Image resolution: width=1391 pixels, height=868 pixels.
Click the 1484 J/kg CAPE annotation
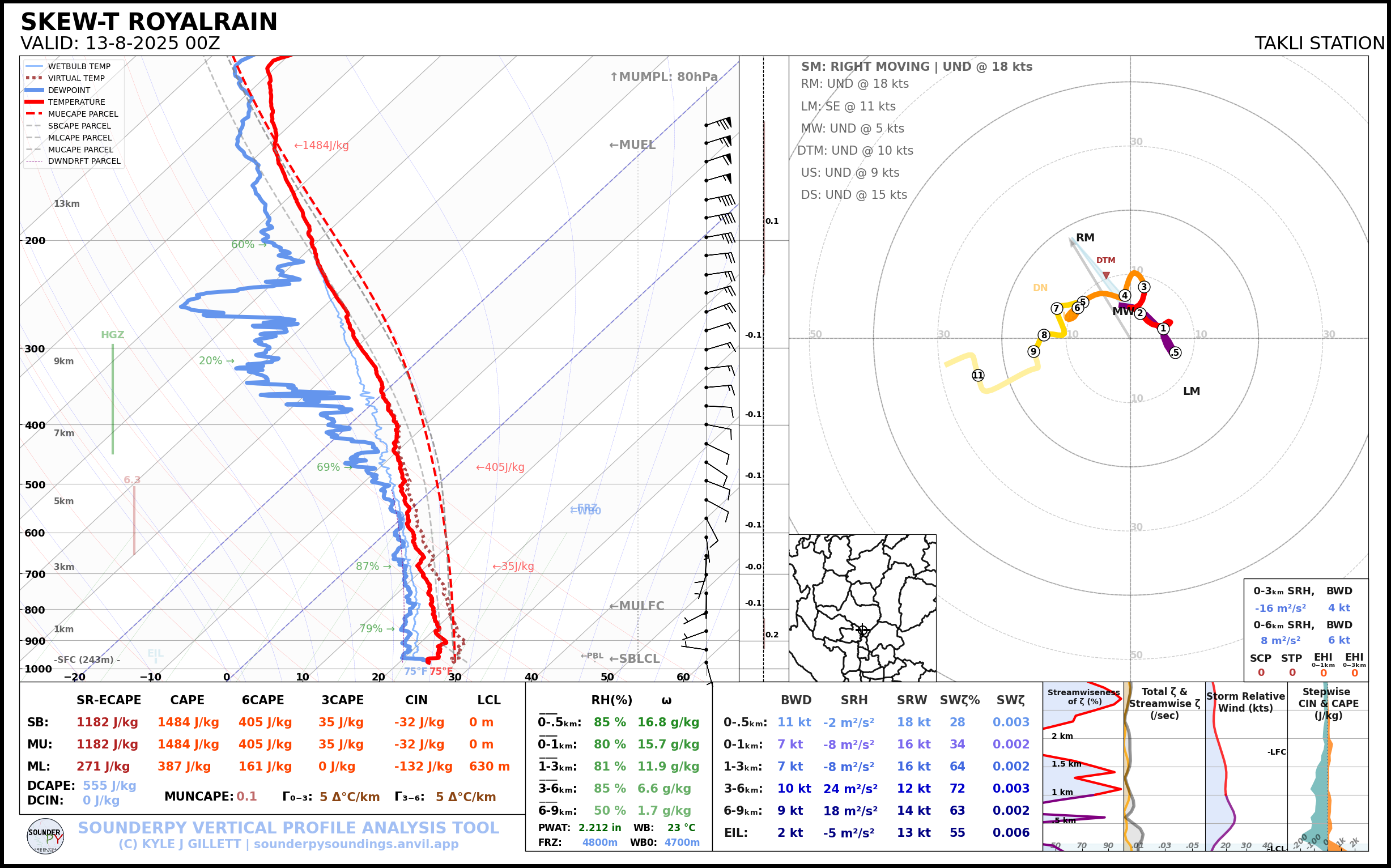(321, 145)
